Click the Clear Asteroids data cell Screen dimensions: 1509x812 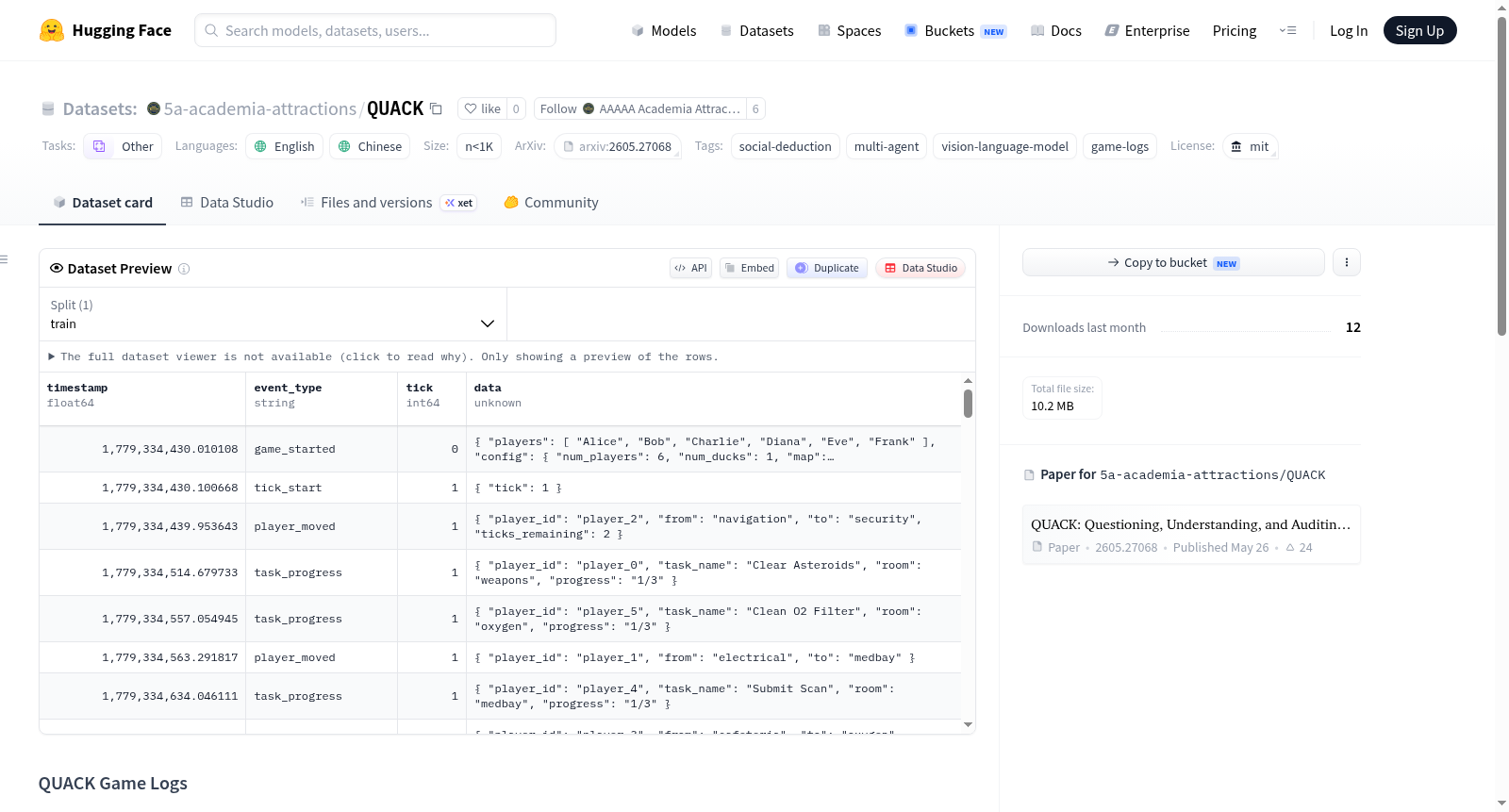coord(714,572)
